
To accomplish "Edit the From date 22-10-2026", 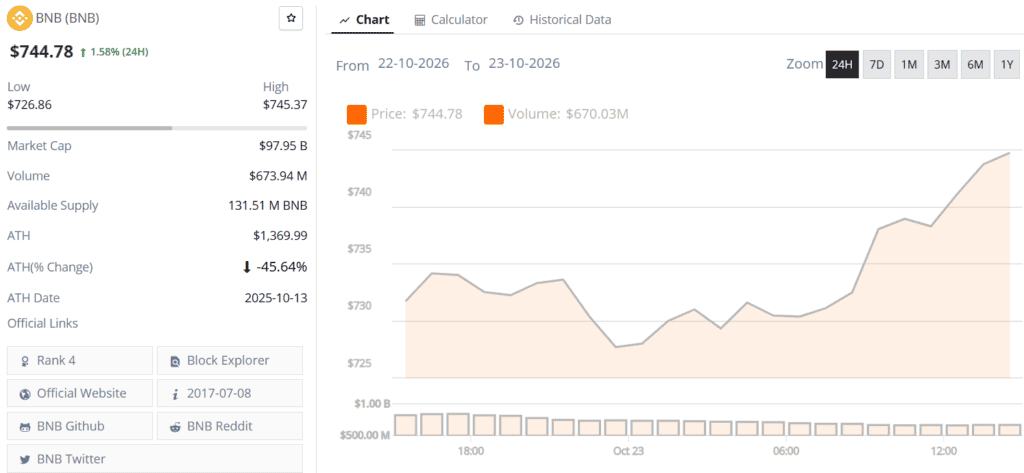I will (x=413, y=64).
